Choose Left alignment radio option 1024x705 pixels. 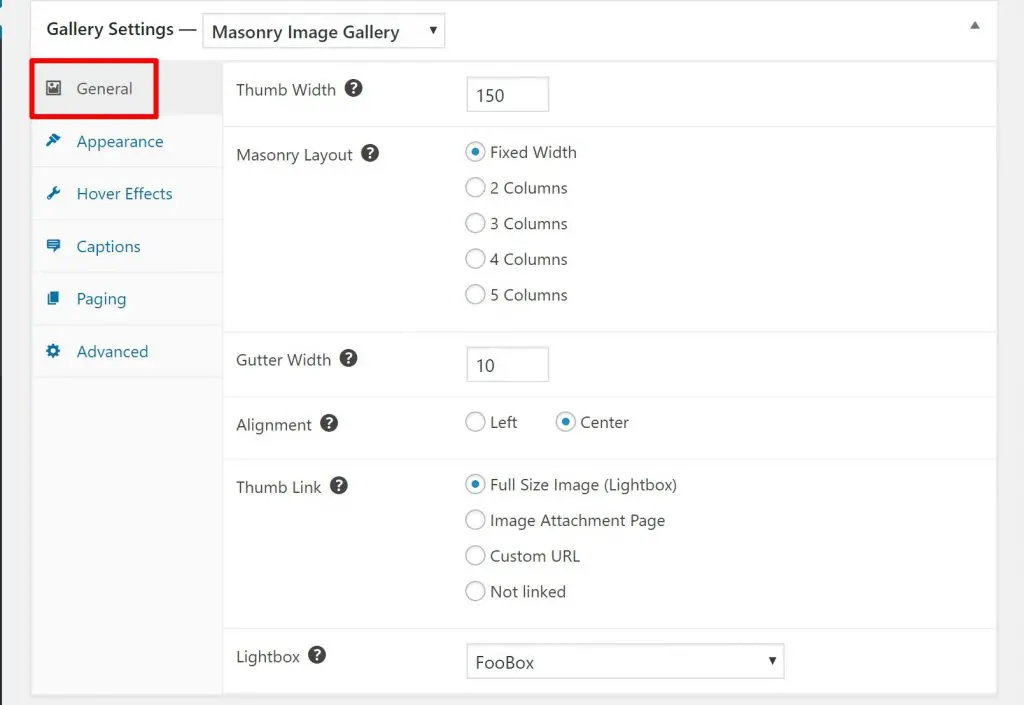476,422
